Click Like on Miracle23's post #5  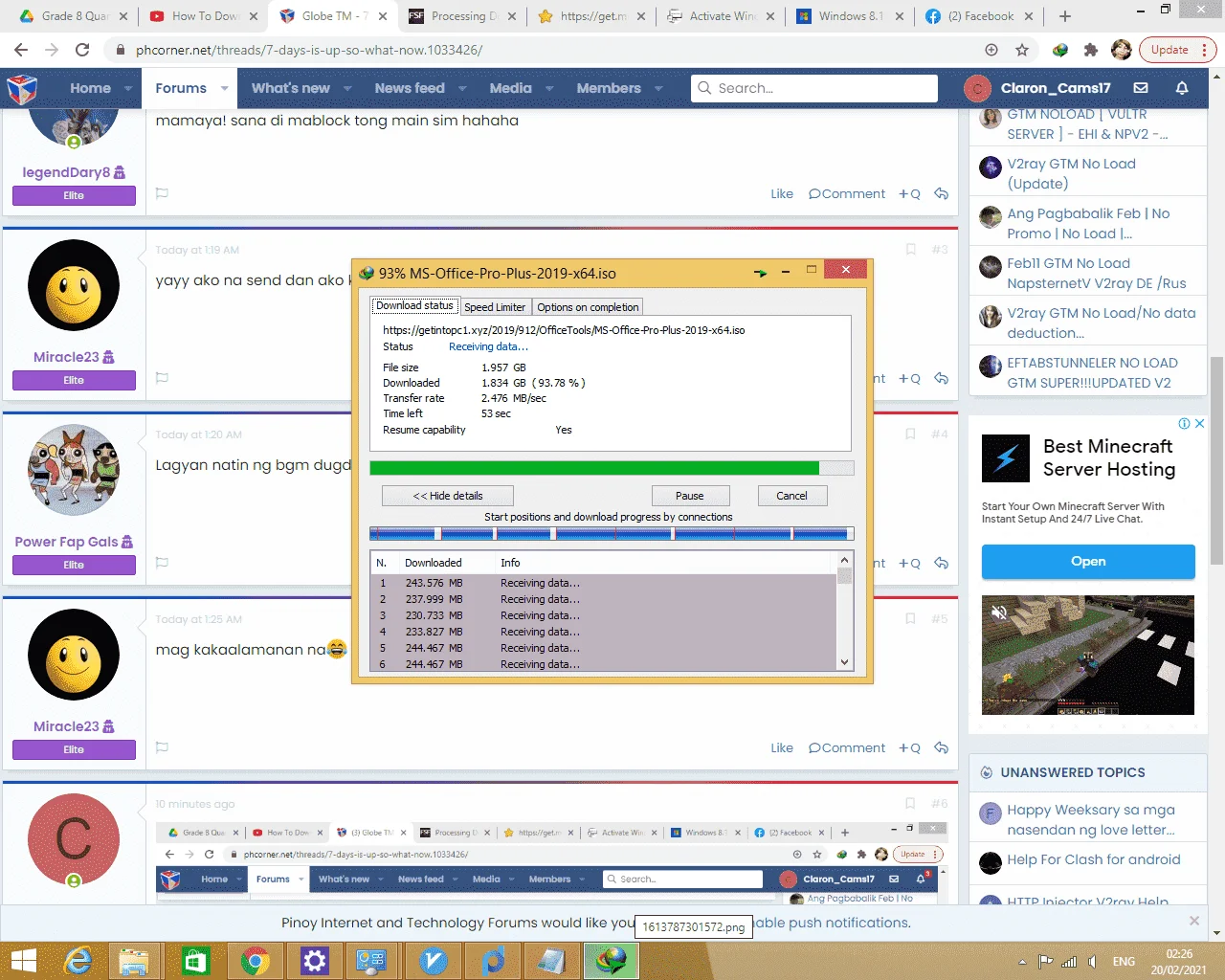pos(782,747)
